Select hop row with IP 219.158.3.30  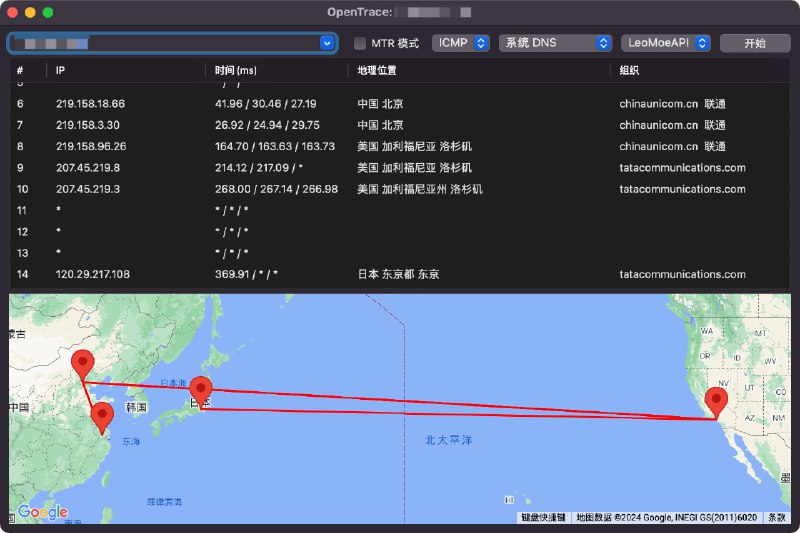(x=399, y=125)
